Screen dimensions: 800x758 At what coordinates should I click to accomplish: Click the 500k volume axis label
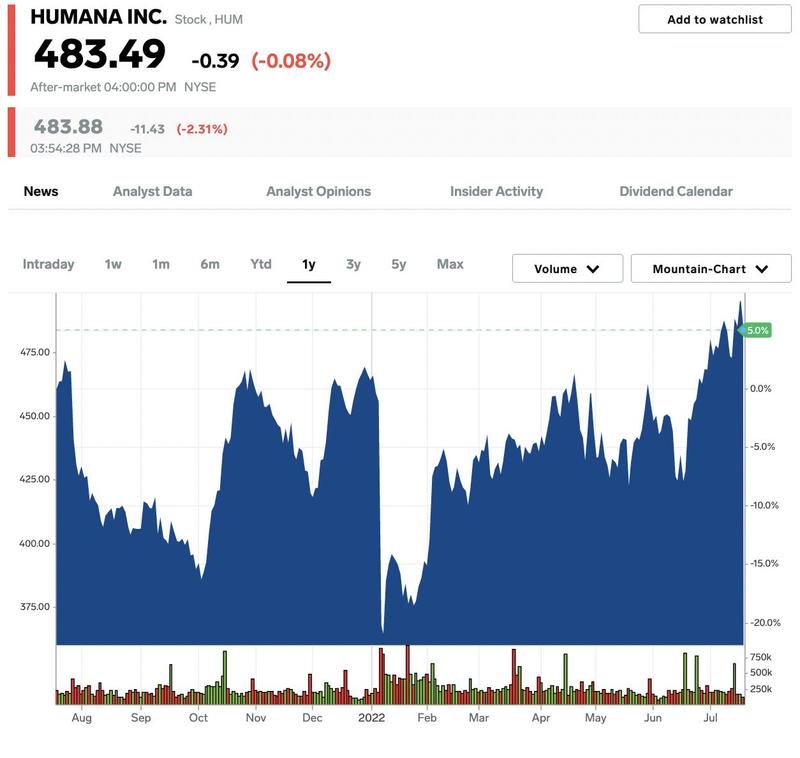click(761, 673)
